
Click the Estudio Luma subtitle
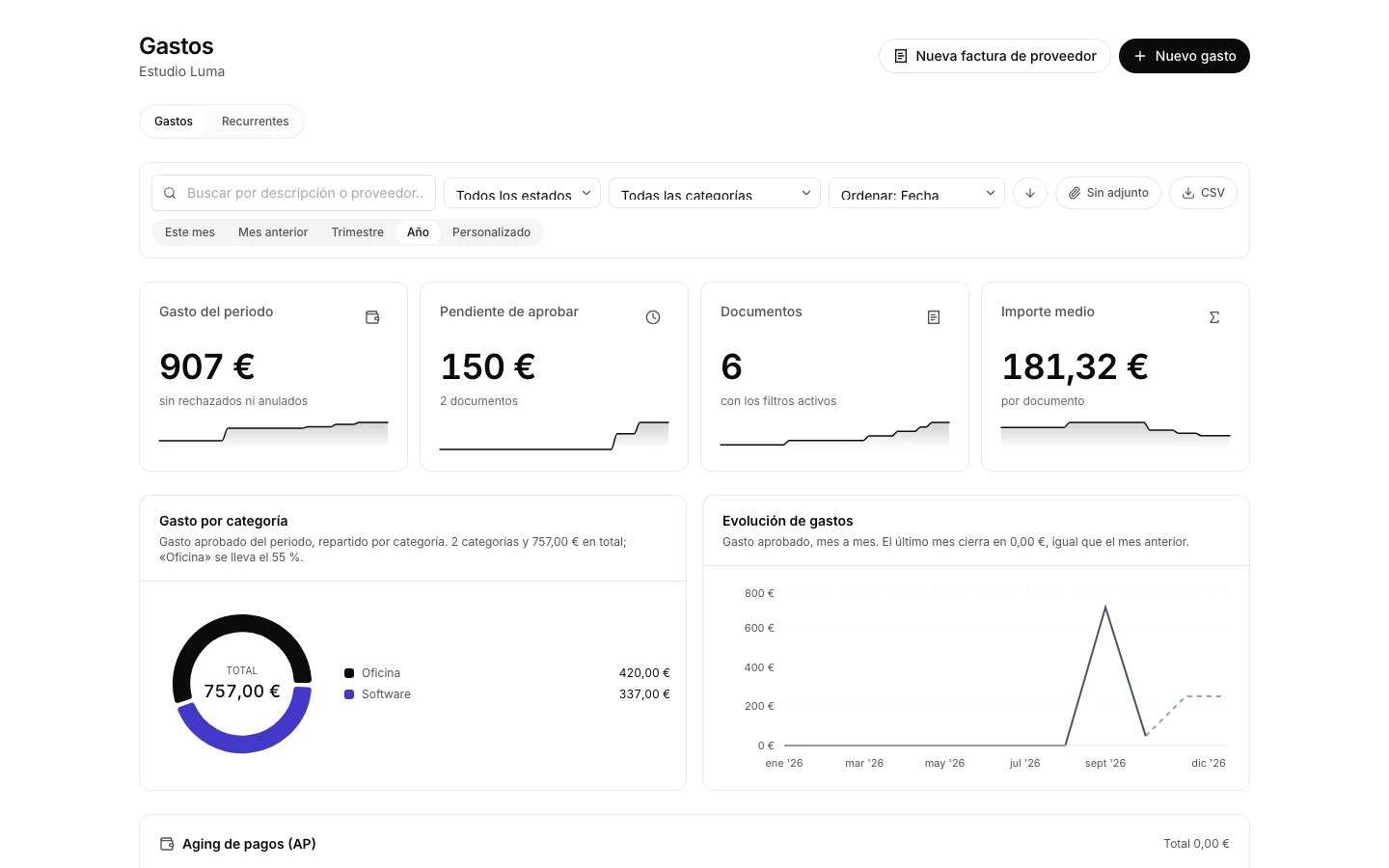[x=182, y=71]
